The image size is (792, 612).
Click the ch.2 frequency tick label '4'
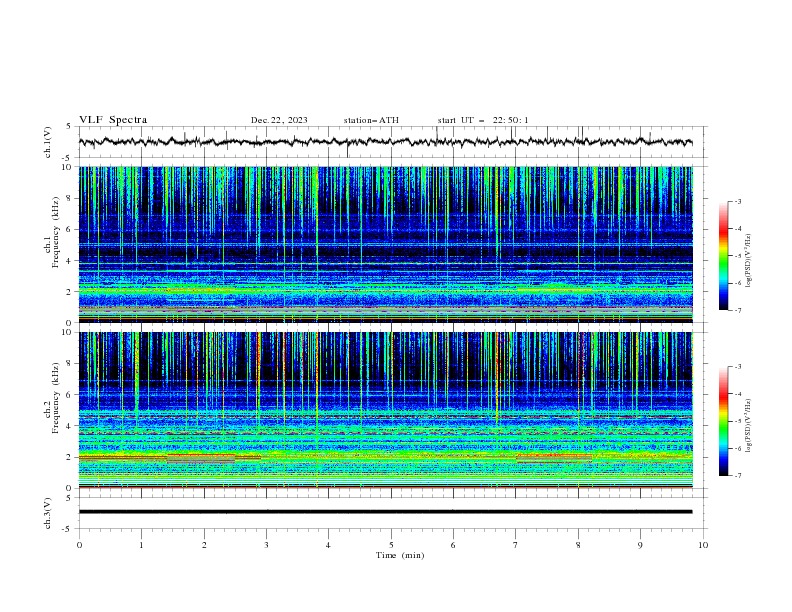click(x=70, y=426)
